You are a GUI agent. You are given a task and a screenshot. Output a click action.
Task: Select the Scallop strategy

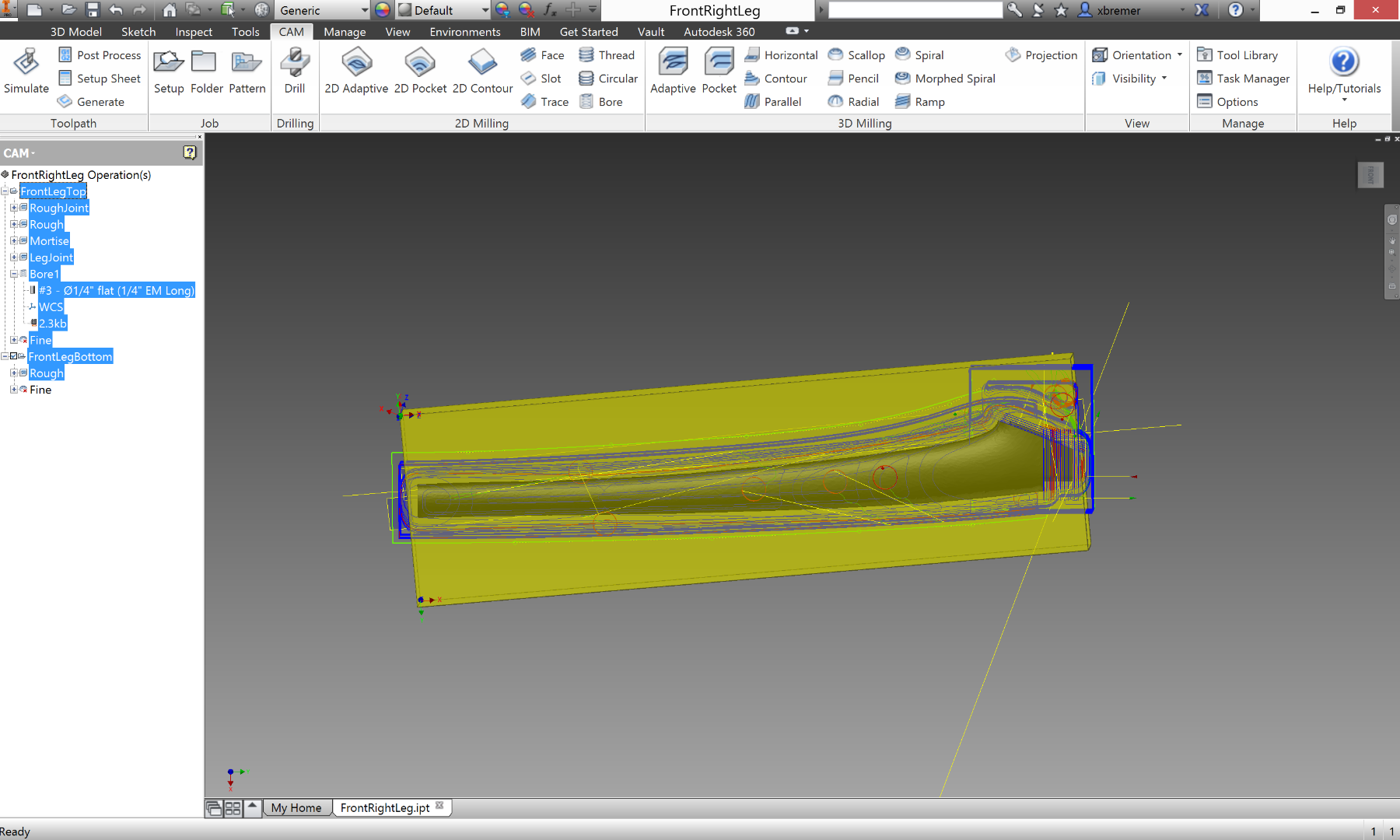[x=856, y=55]
